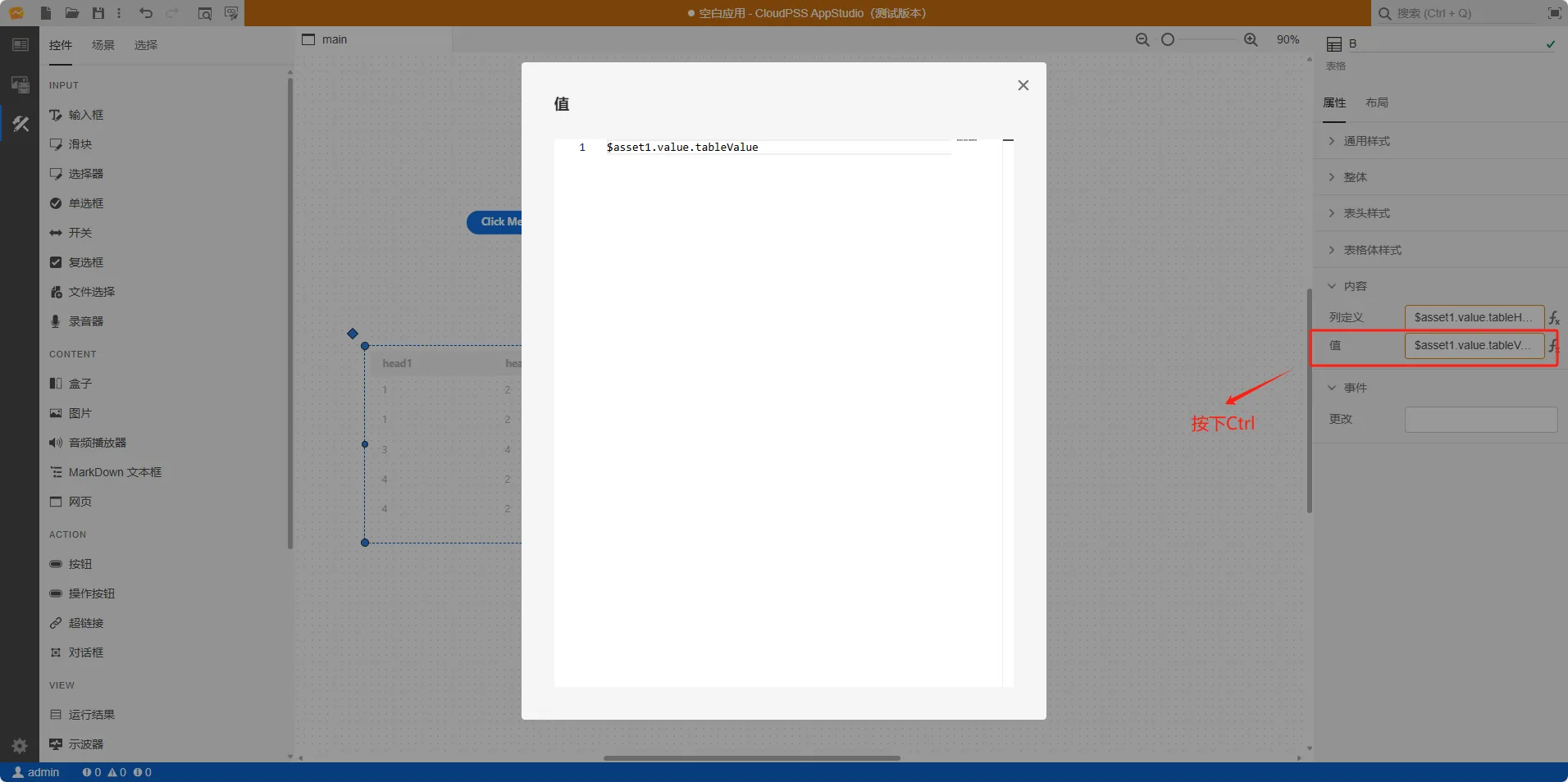Screen dimensions: 1568x782
Task: Click the 更改 event input field
Action: pos(1480,420)
